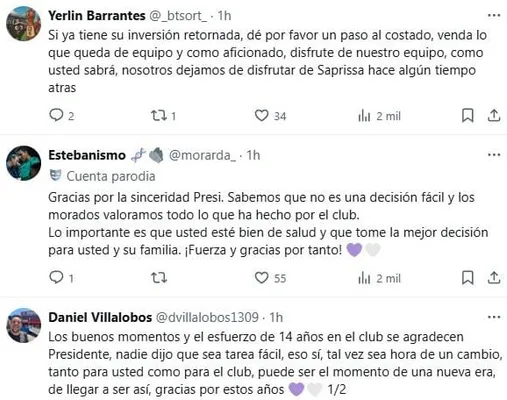
Task: View analytics on Yerlin Barrantes' tweet
Action: 364,116
